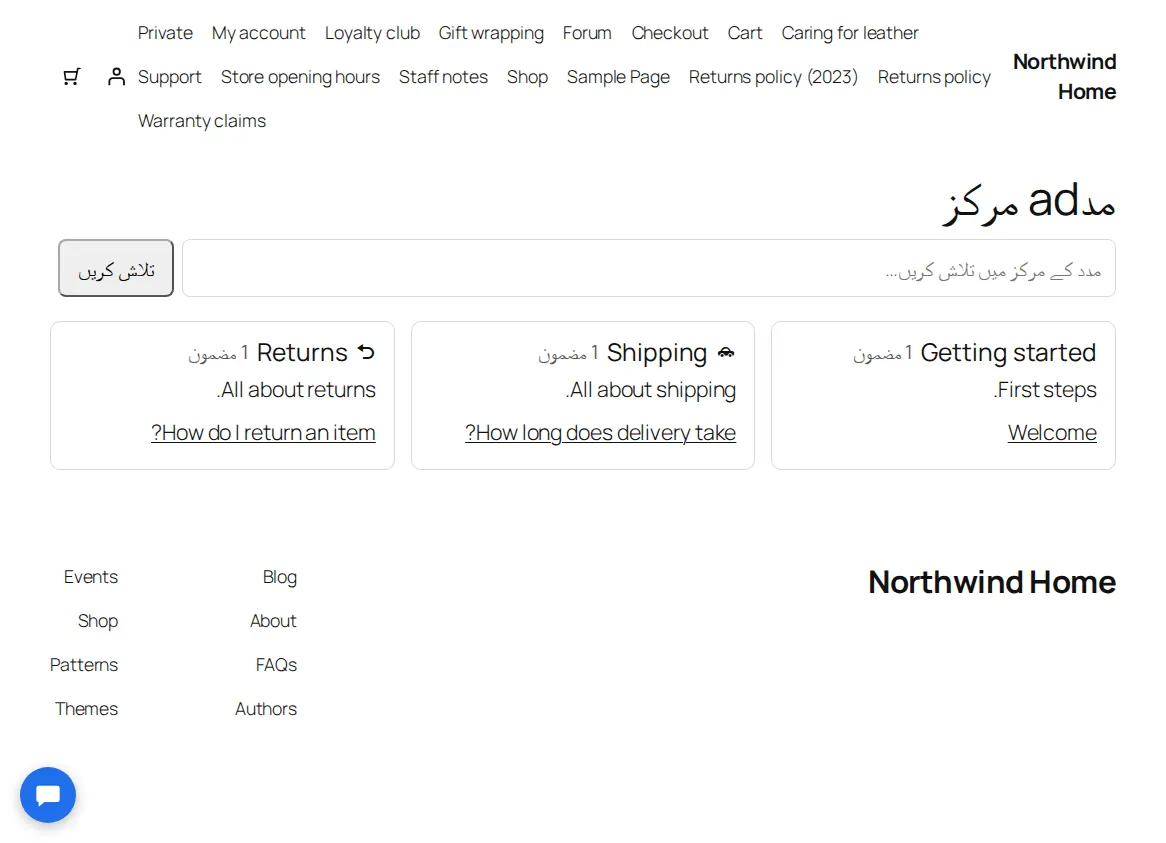Open the Private menu item
The width and height of the screenshot is (1166, 843).
click(165, 33)
